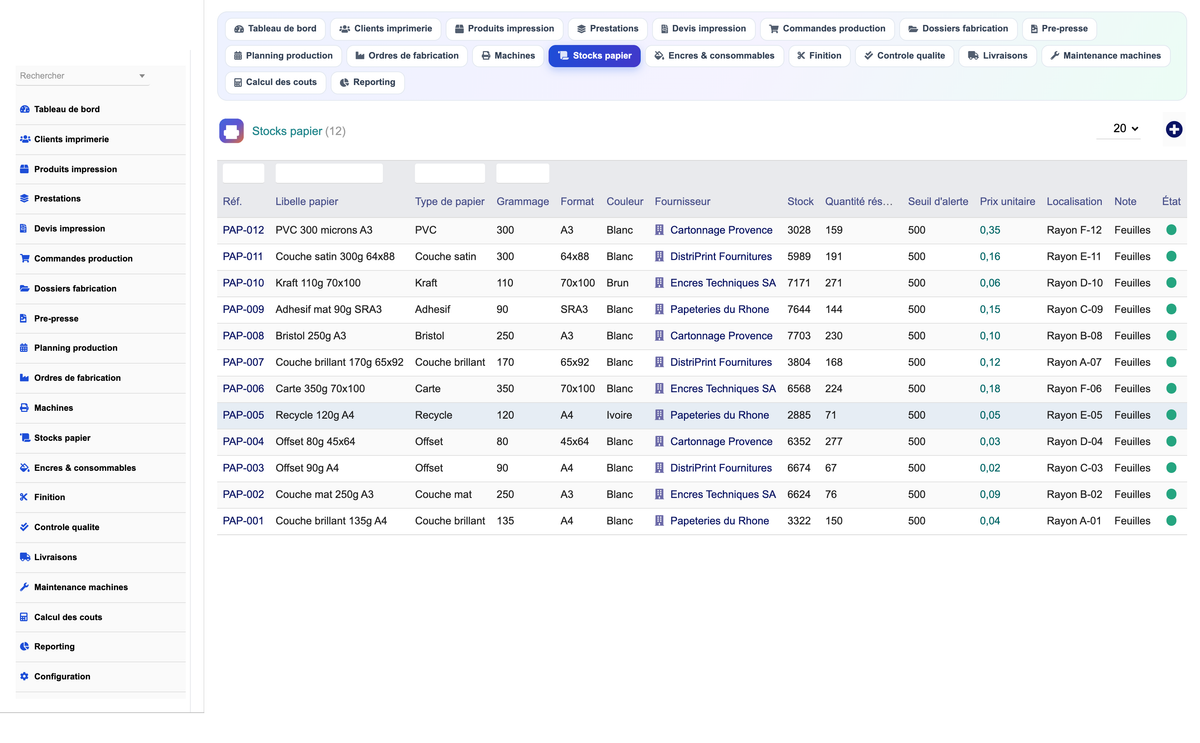Click sidebar Reporting pie chart icon
1200x743 pixels.
click(x=25, y=646)
